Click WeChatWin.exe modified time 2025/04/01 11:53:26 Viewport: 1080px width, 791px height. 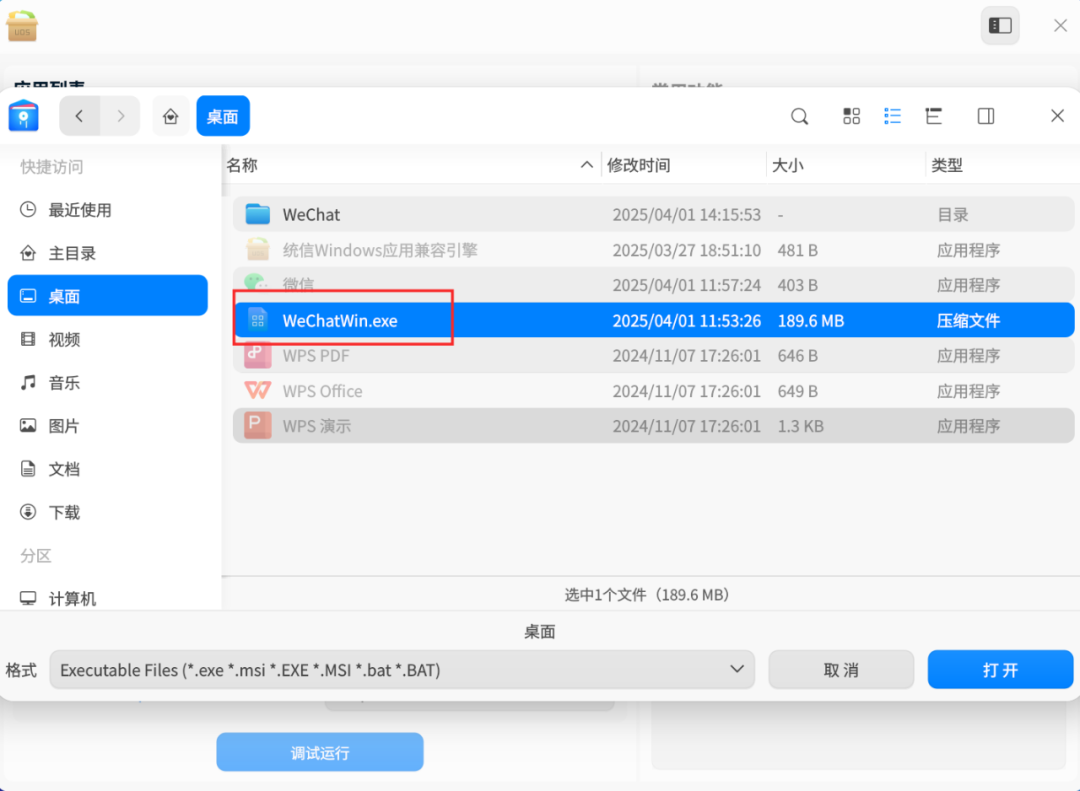click(x=687, y=320)
